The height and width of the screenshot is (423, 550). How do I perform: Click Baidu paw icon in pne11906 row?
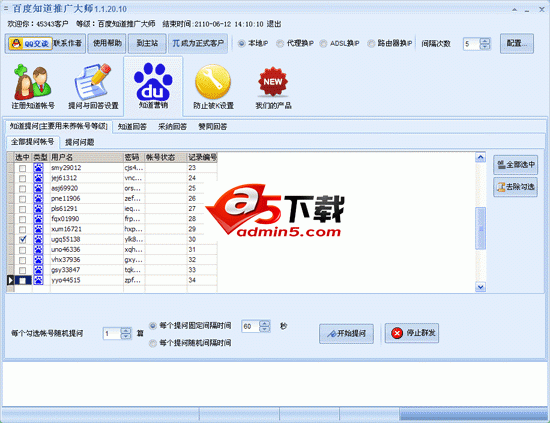click(38, 199)
